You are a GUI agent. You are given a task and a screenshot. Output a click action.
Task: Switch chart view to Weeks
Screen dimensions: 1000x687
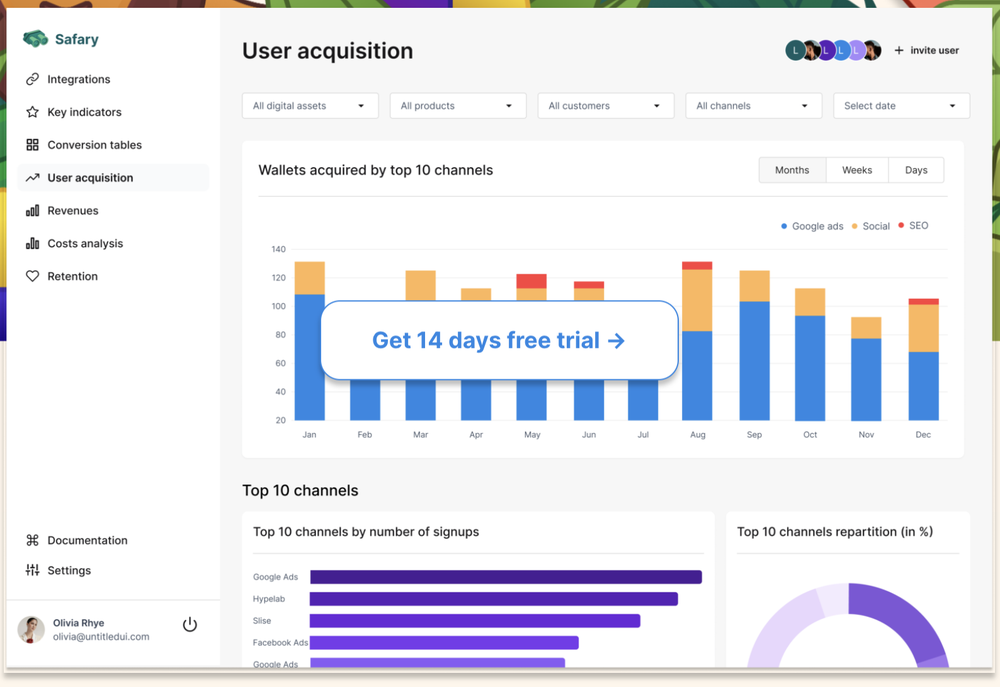[x=857, y=170]
